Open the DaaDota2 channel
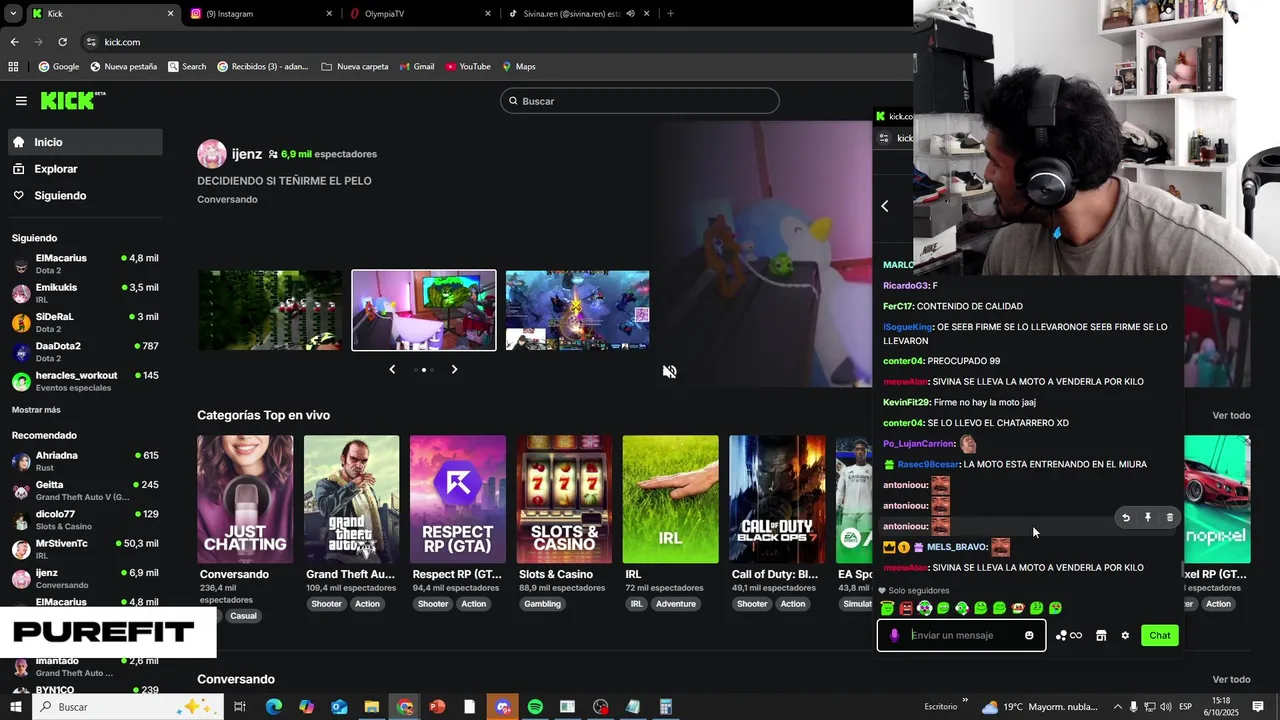 pyautogui.click(x=86, y=352)
